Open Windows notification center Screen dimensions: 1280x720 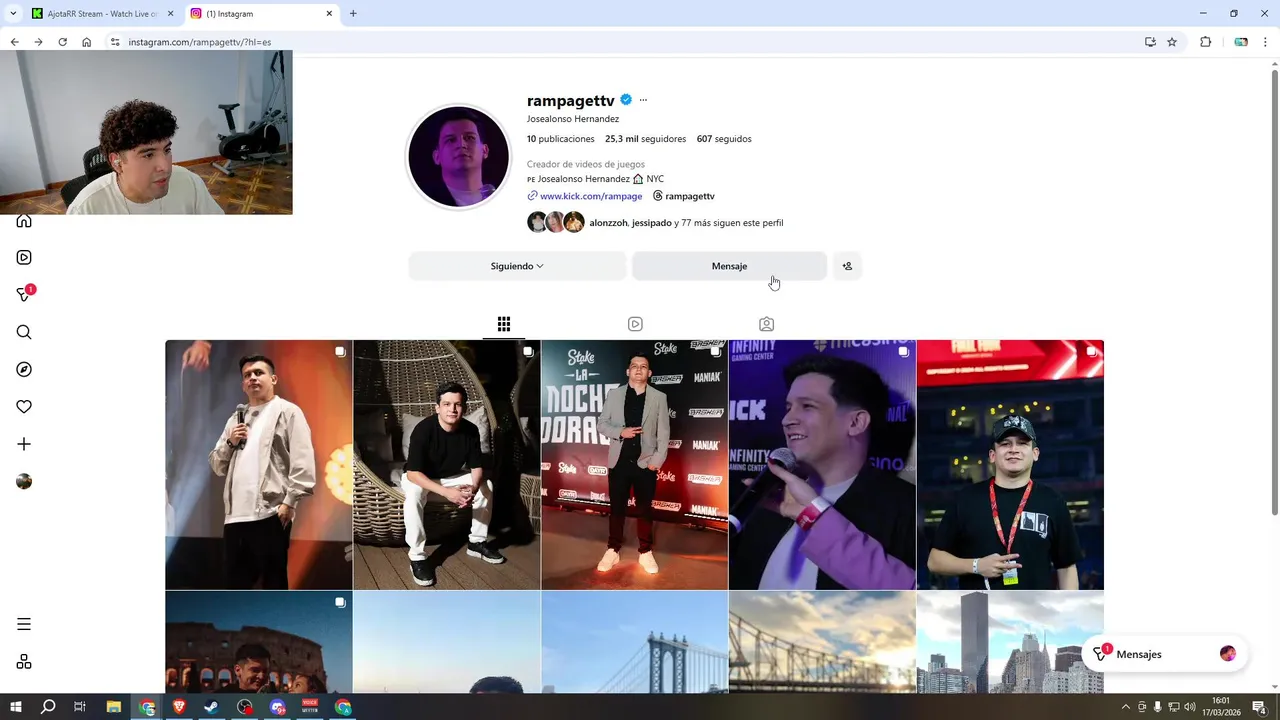point(1259,707)
